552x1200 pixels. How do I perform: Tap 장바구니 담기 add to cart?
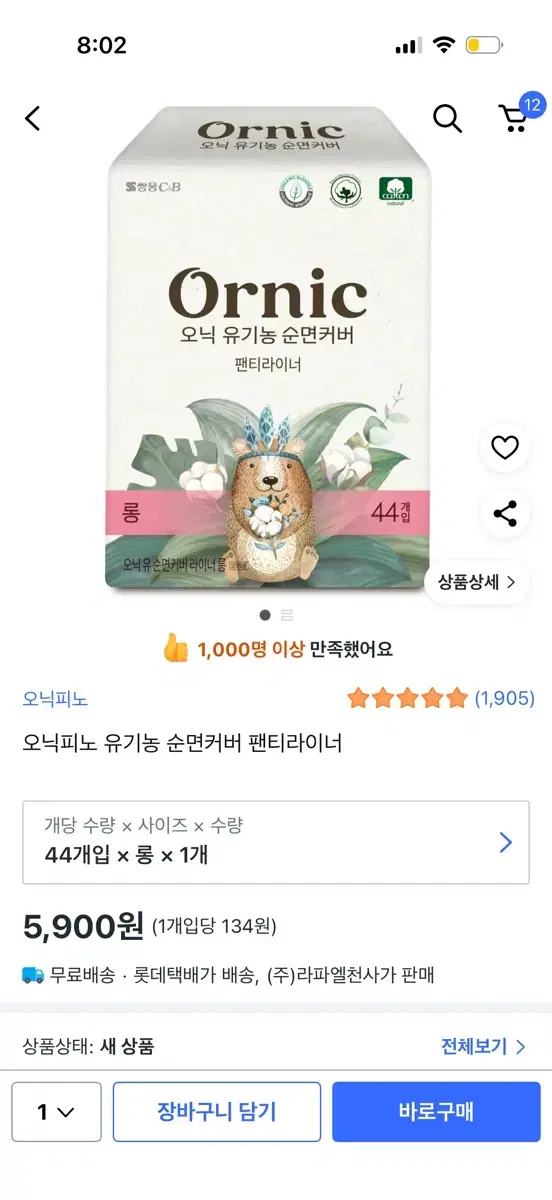pos(217,1111)
